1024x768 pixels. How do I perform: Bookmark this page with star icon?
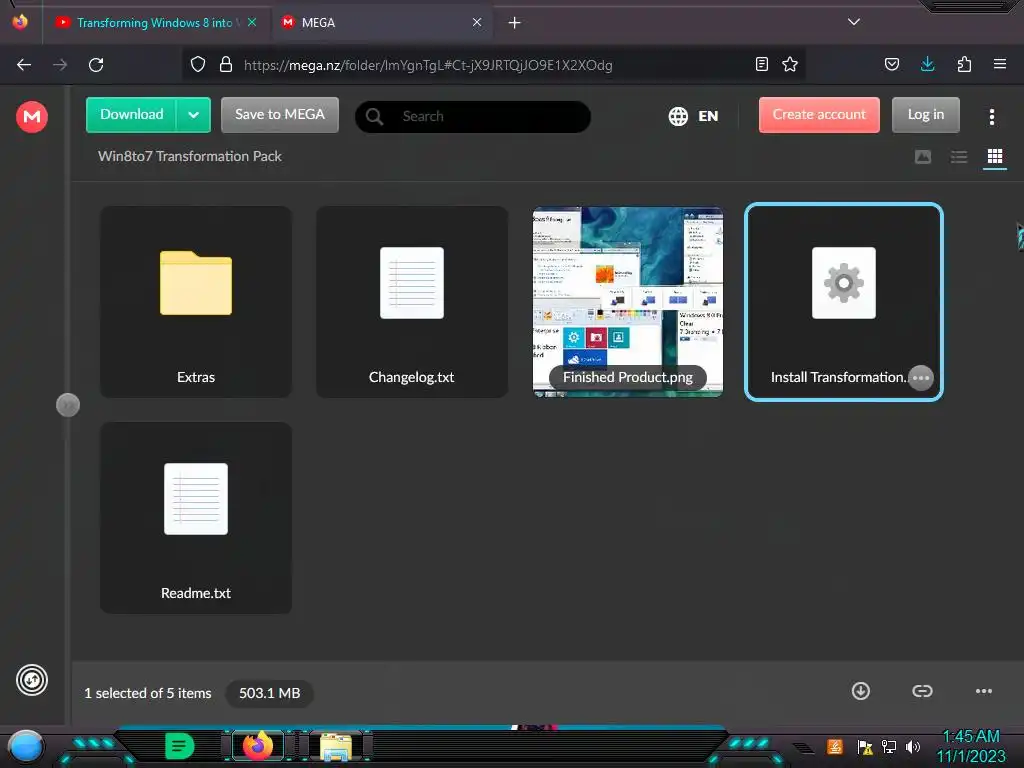coord(790,64)
